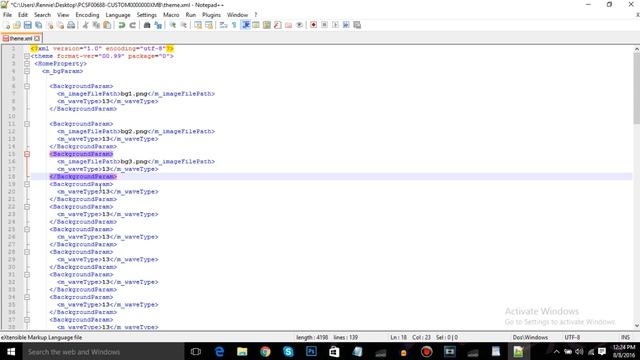The height and width of the screenshot is (360, 640).
Task: Click the Copy toolbar icon
Action: point(96,25)
